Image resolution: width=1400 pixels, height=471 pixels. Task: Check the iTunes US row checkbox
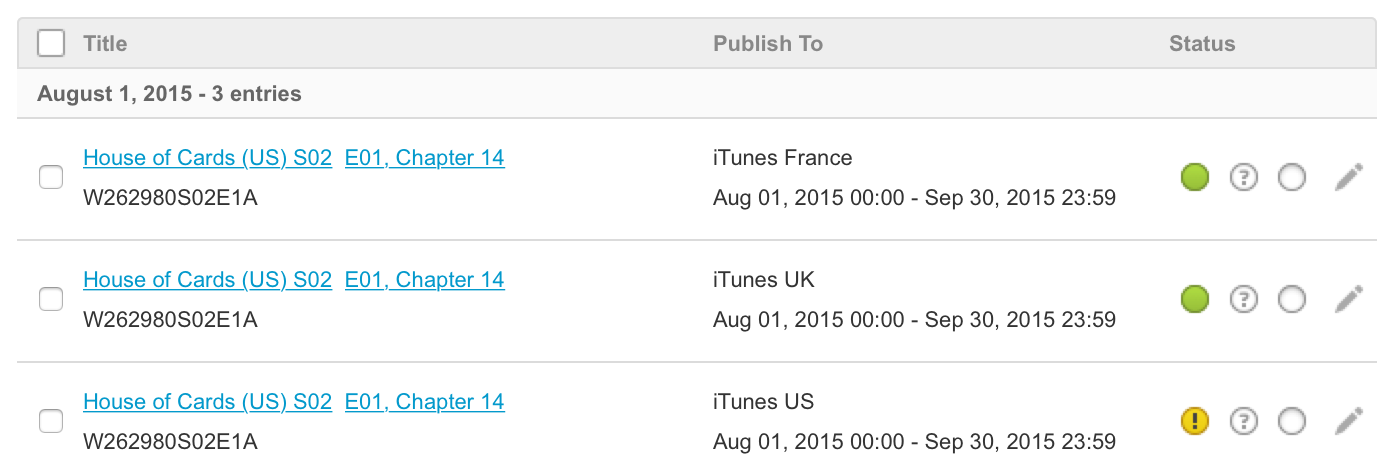click(50, 421)
